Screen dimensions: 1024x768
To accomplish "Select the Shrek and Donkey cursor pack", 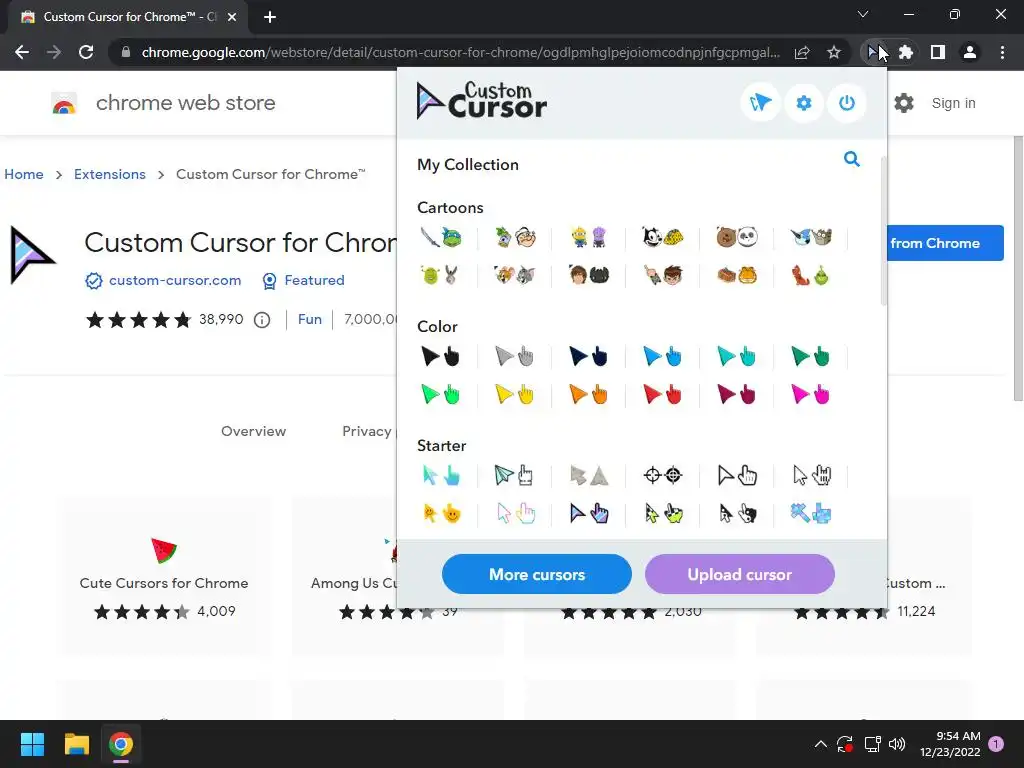I will [441, 276].
